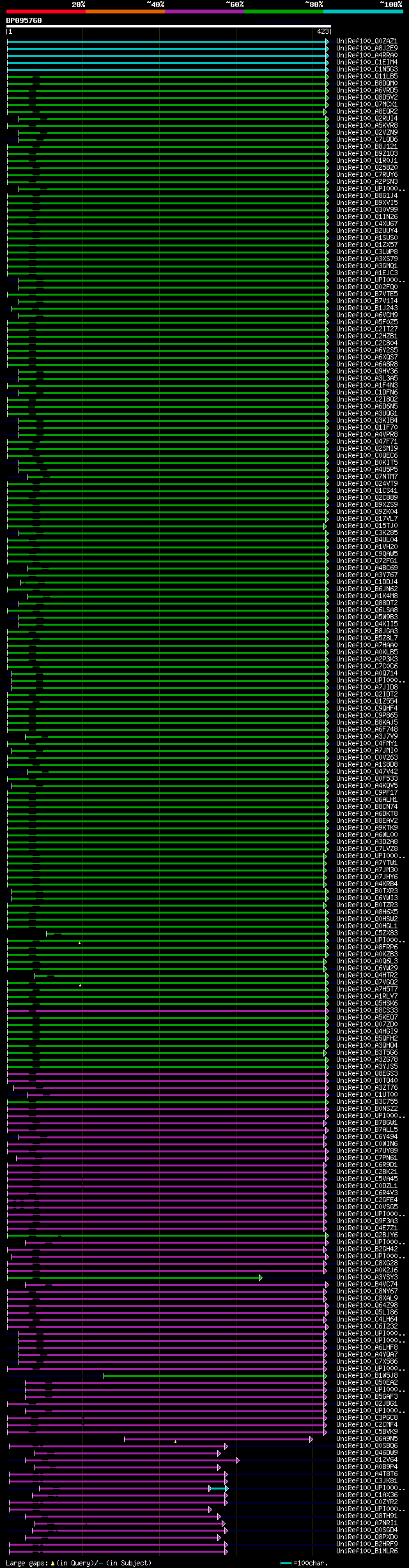This screenshot has width=409, height=1568.
Task: Click the UniRef100_B7BGW1 label
Action: coord(367,1123)
